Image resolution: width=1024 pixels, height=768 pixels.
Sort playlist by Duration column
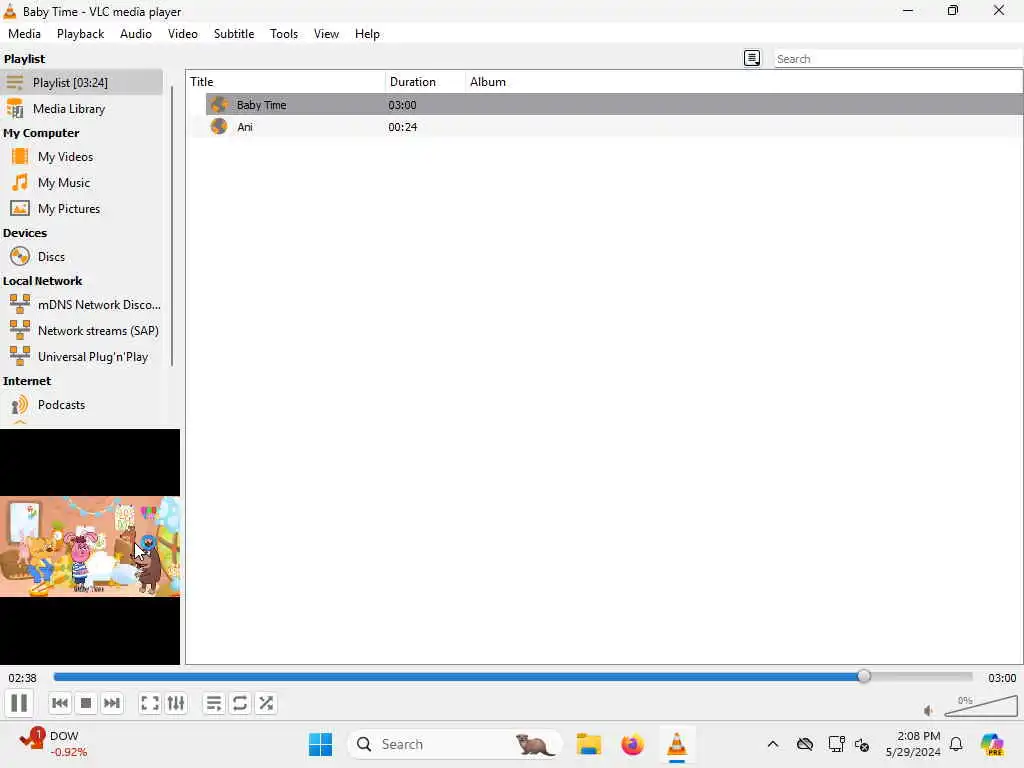[426, 82]
